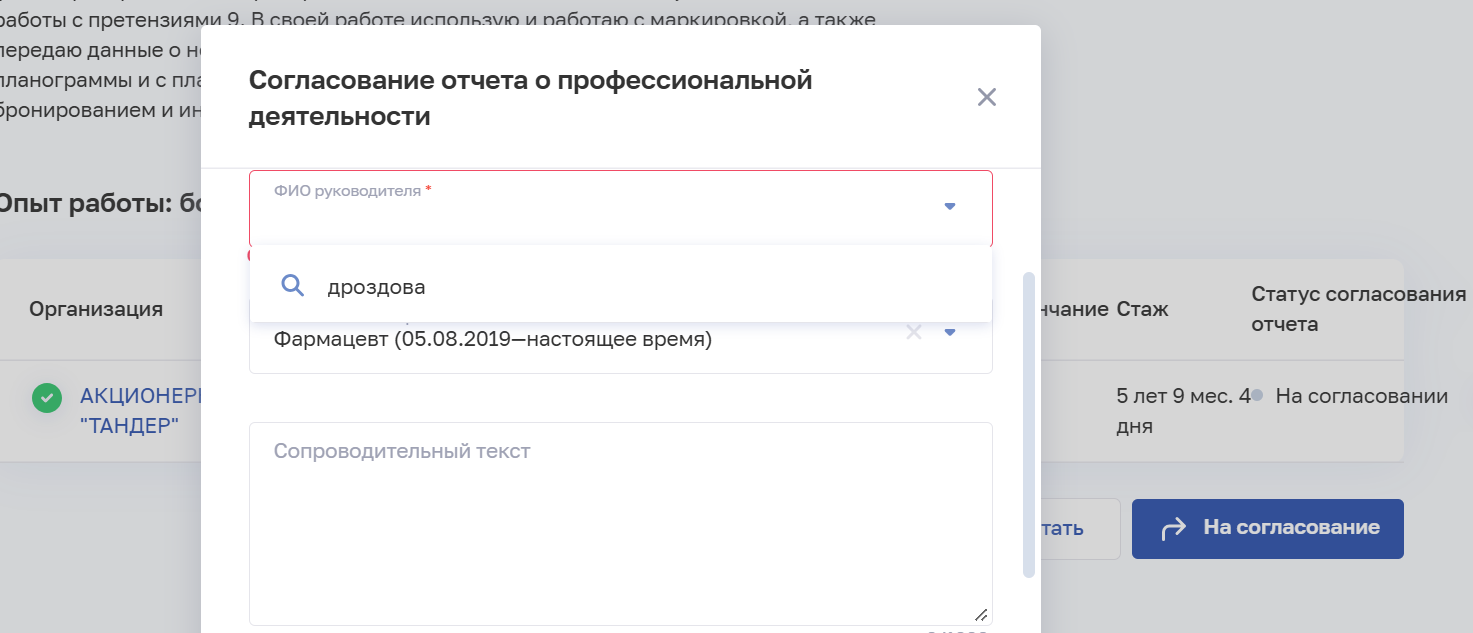Click the Стаж column header
The width and height of the screenshot is (1473, 633).
[x=1144, y=309]
